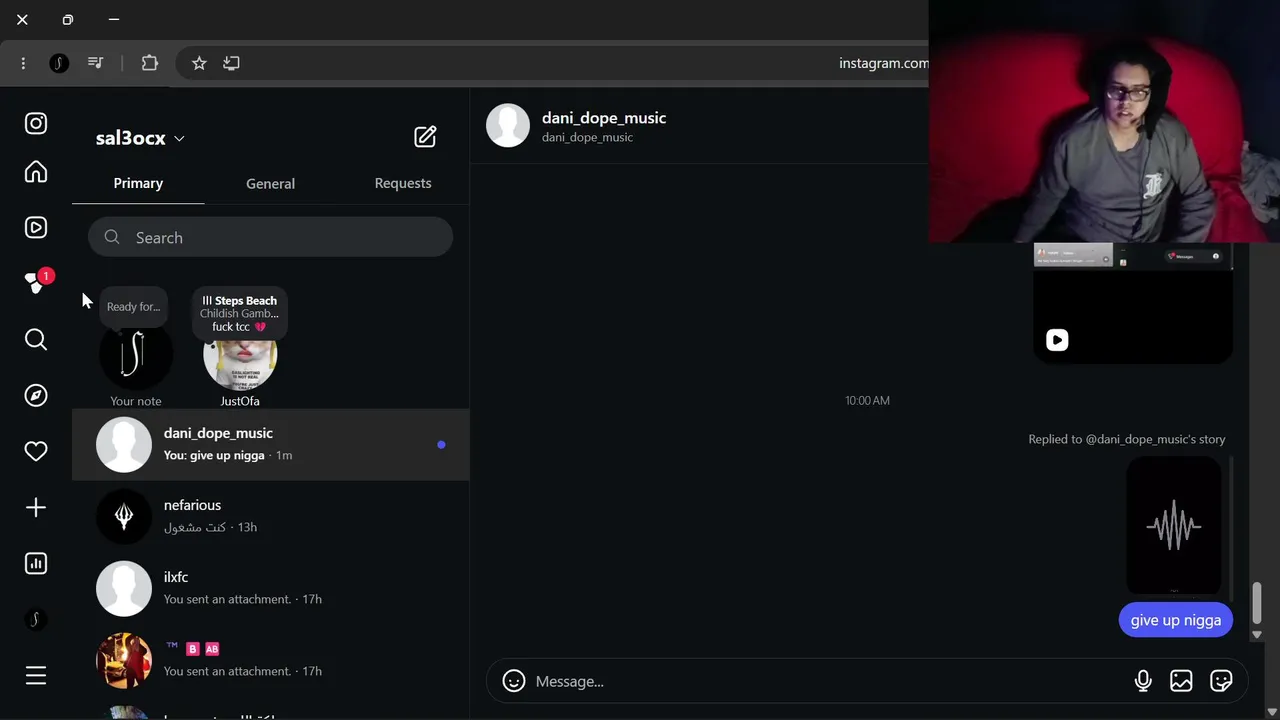Start a new message with compose icon

click(x=425, y=137)
